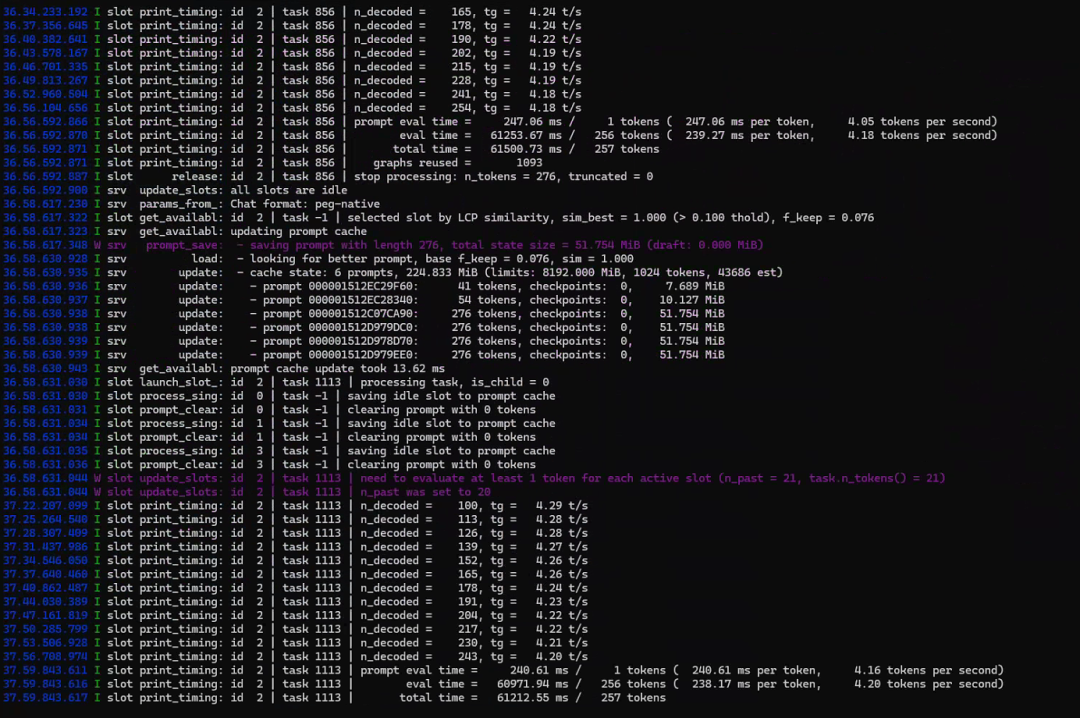Click the purple 'saving prompt with length 276' warning
1080x718 pixels.
pos(383,246)
